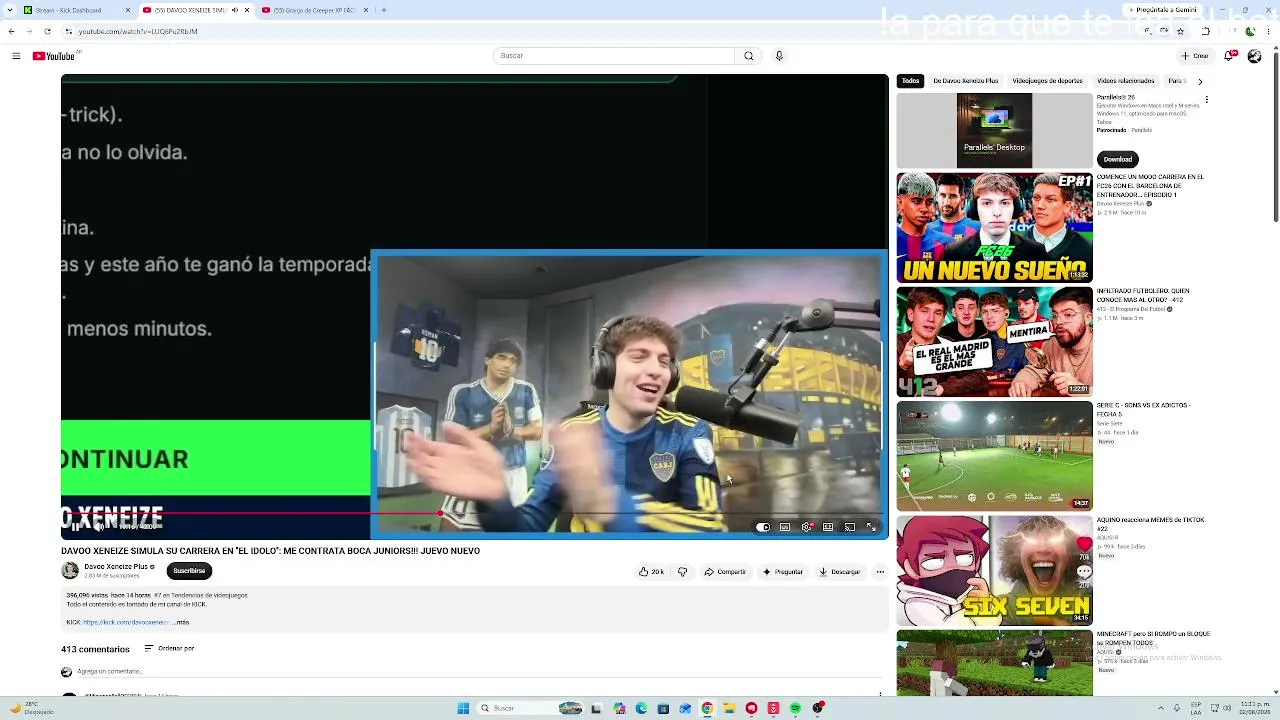The image size is (1280, 720).
Task: Click the Preguntar button
Action: [783, 572]
